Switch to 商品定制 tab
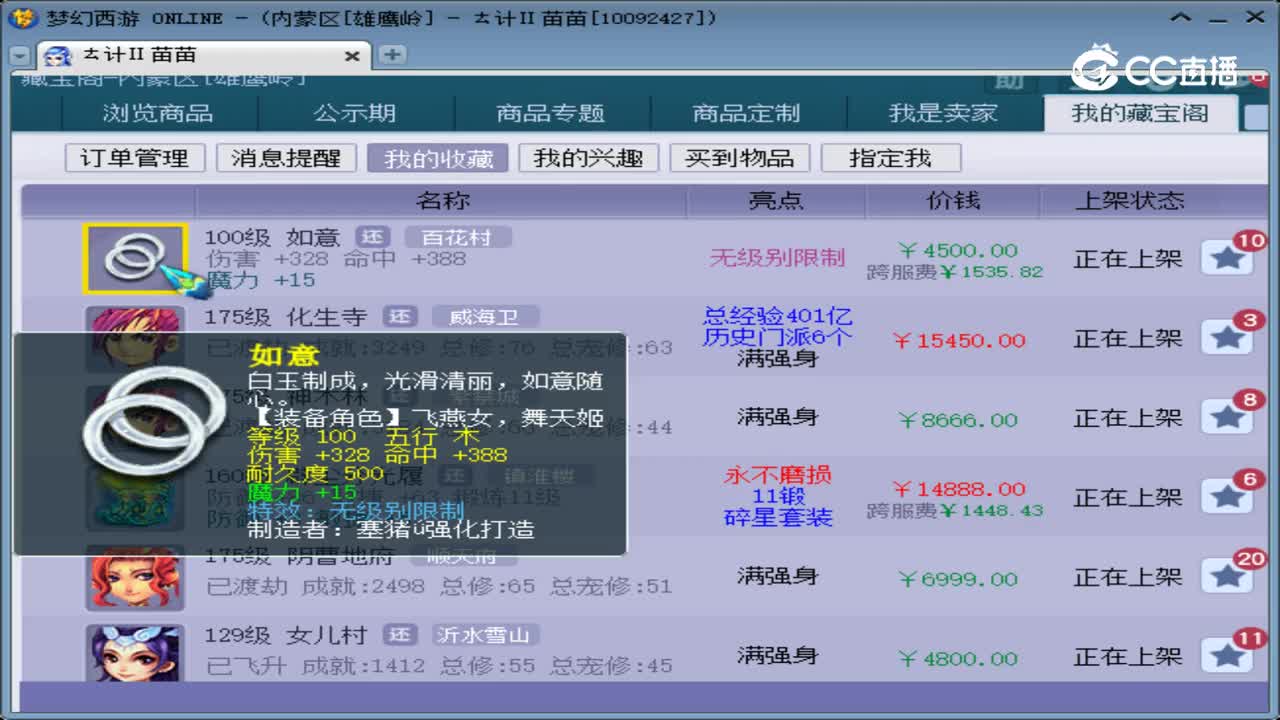1280x720 pixels. (x=747, y=113)
